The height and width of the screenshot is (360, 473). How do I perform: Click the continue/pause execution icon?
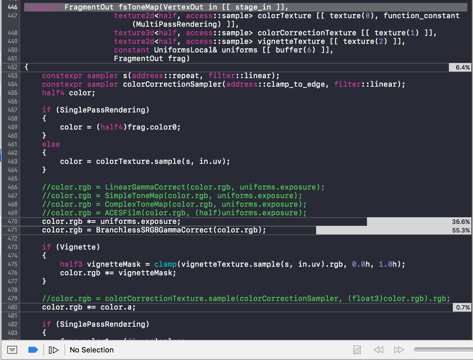point(53,350)
